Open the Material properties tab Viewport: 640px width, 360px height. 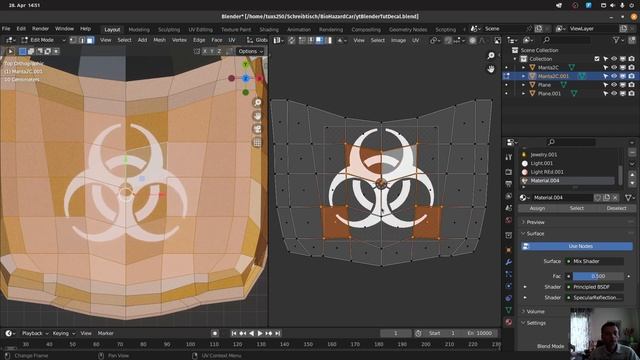coord(509,322)
